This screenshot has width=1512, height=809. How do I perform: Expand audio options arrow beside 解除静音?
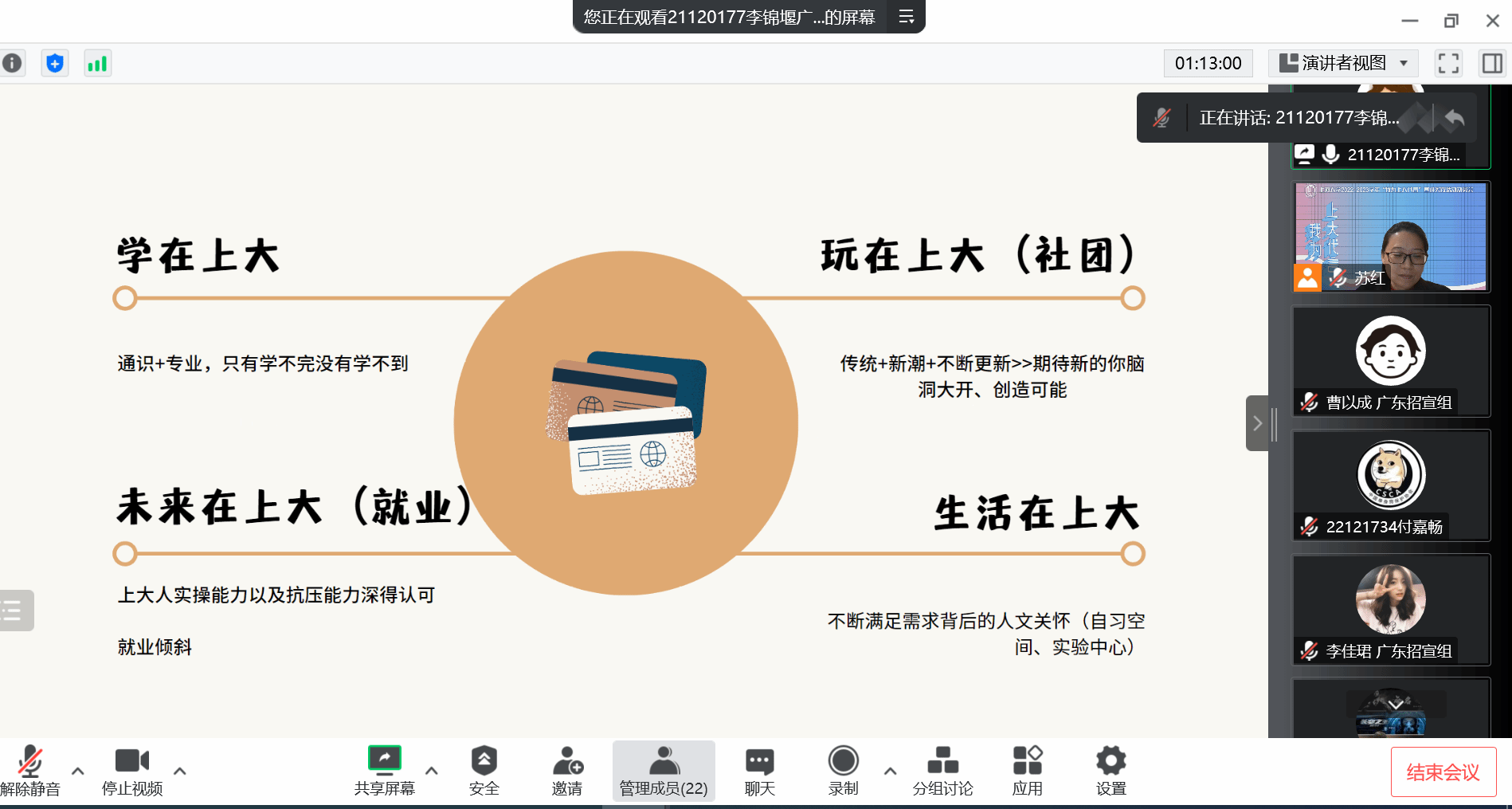[x=78, y=771]
